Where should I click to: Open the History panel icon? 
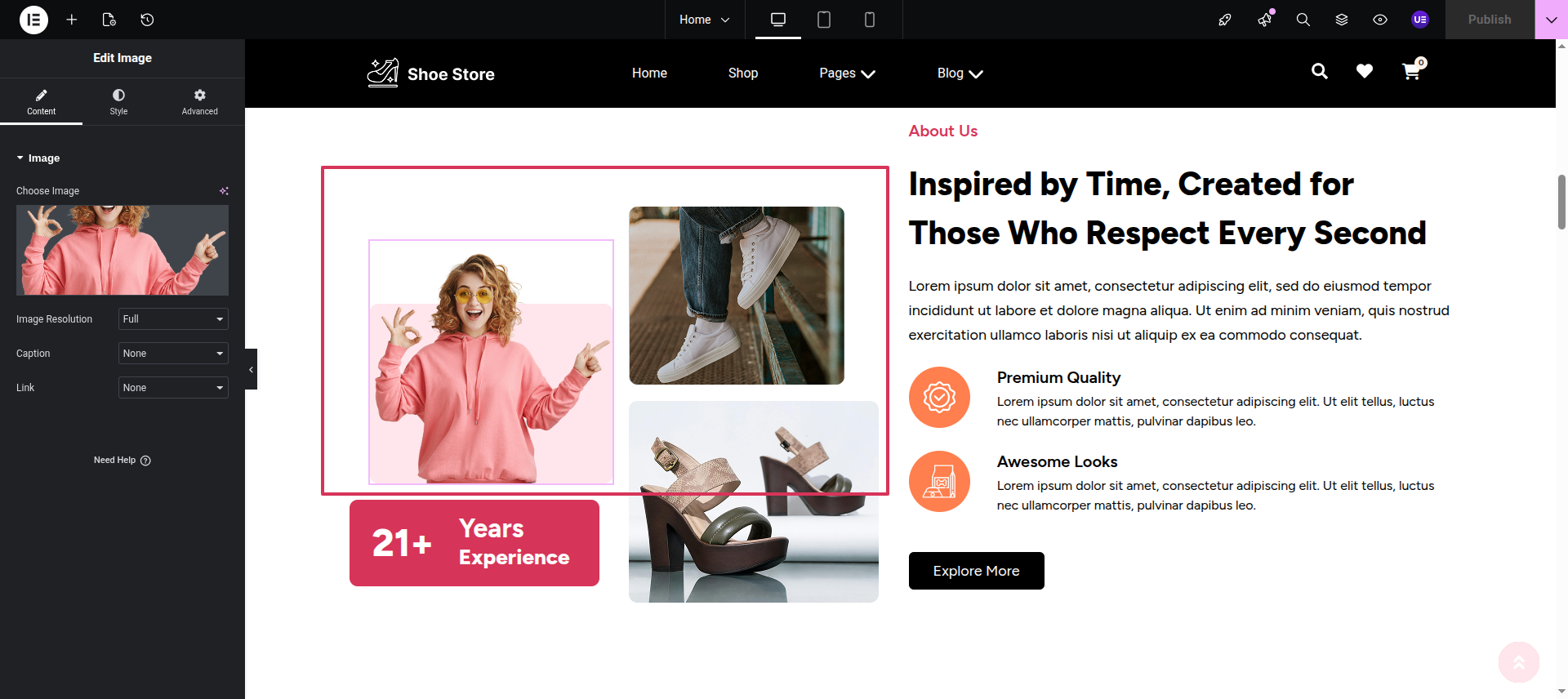[x=147, y=20]
